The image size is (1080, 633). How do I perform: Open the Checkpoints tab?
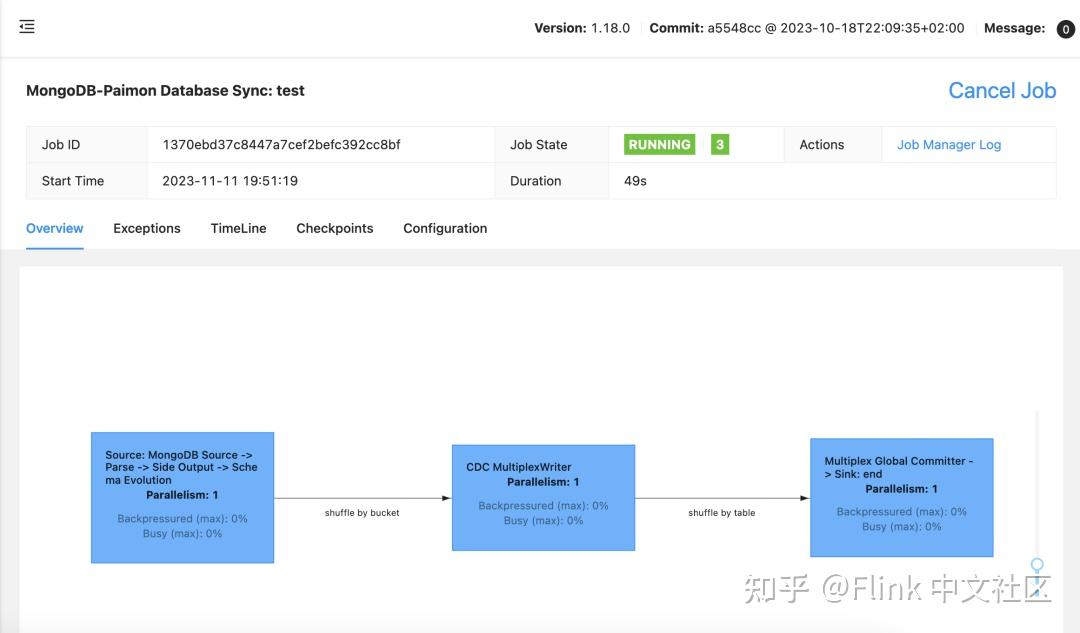tap(335, 228)
